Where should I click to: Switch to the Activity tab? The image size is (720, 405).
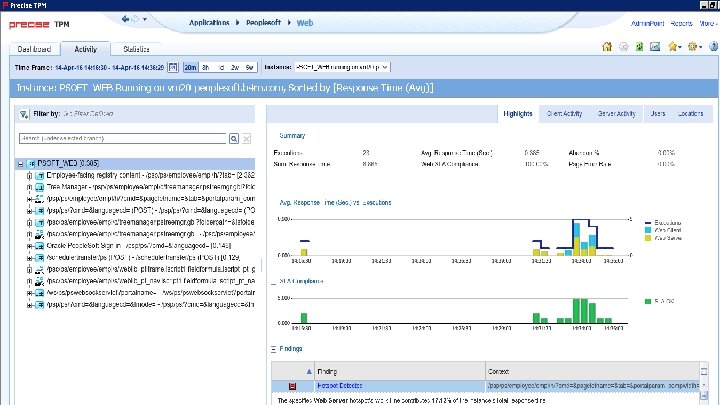[85, 49]
